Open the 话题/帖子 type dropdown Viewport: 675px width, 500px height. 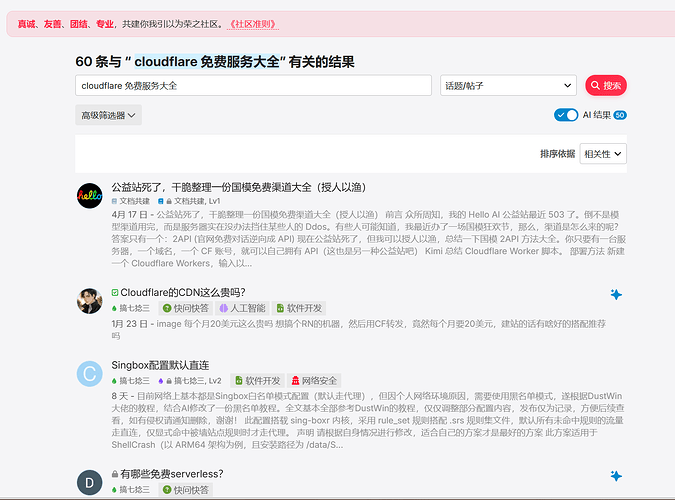[508, 85]
